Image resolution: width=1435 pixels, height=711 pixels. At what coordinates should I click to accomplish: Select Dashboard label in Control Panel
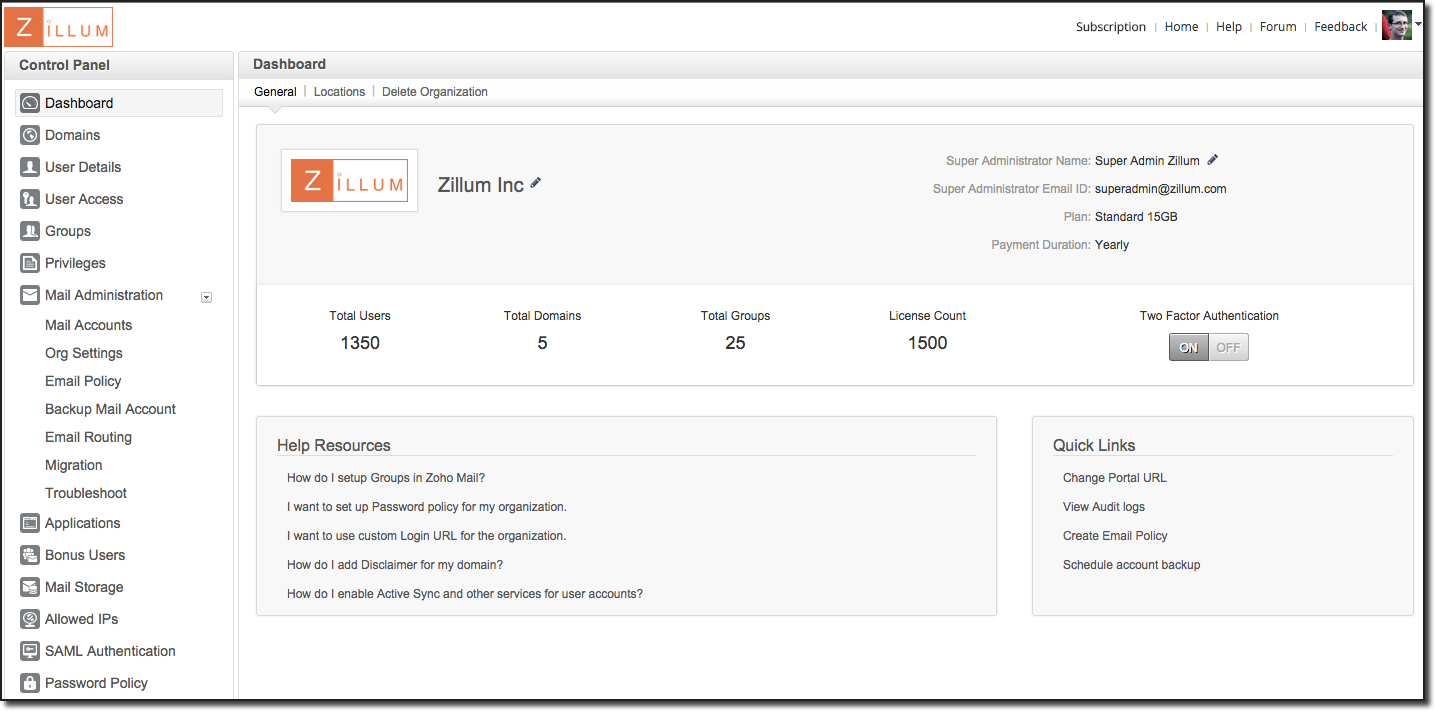79,103
